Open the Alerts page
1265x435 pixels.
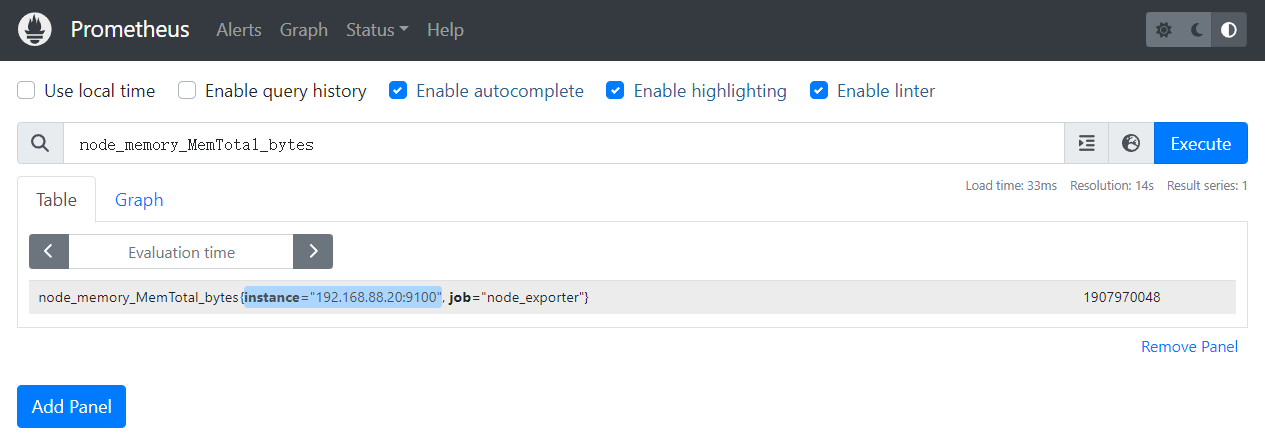(239, 30)
